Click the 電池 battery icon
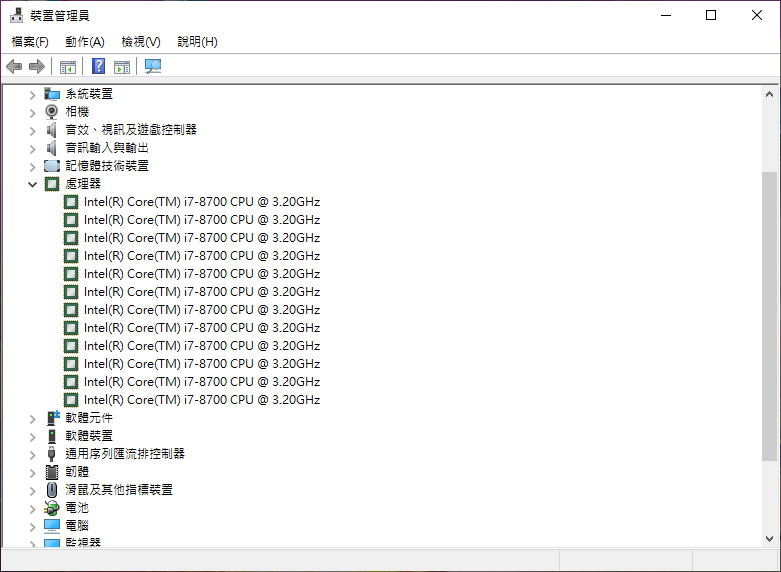This screenshot has width=781, height=572. point(52,508)
